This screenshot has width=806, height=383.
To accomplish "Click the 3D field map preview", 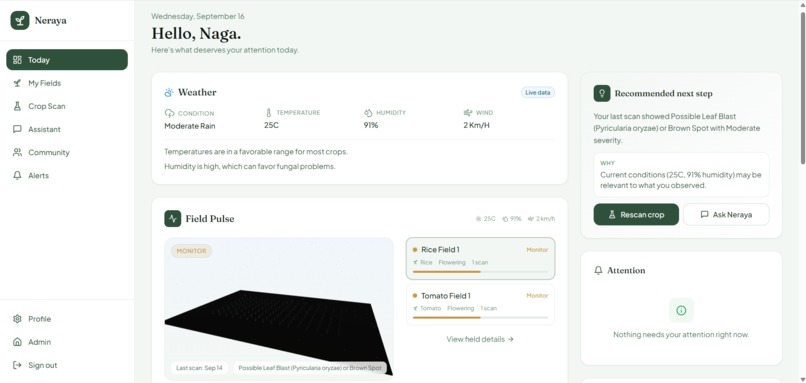I will tap(279, 308).
